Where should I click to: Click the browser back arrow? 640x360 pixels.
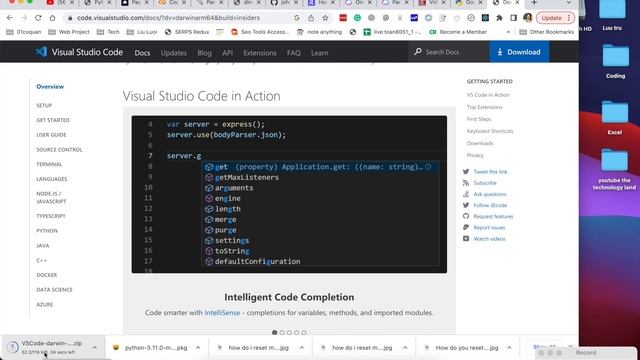coord(10,18)
